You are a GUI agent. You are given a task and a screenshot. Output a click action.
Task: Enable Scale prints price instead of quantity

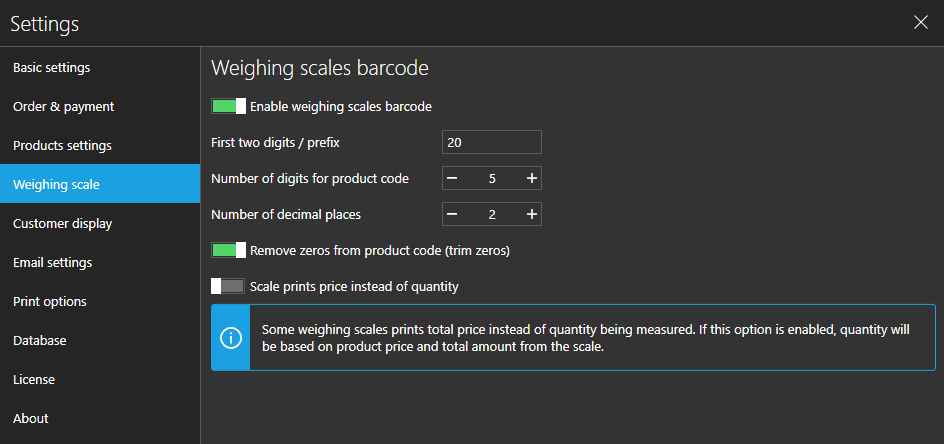228,286
